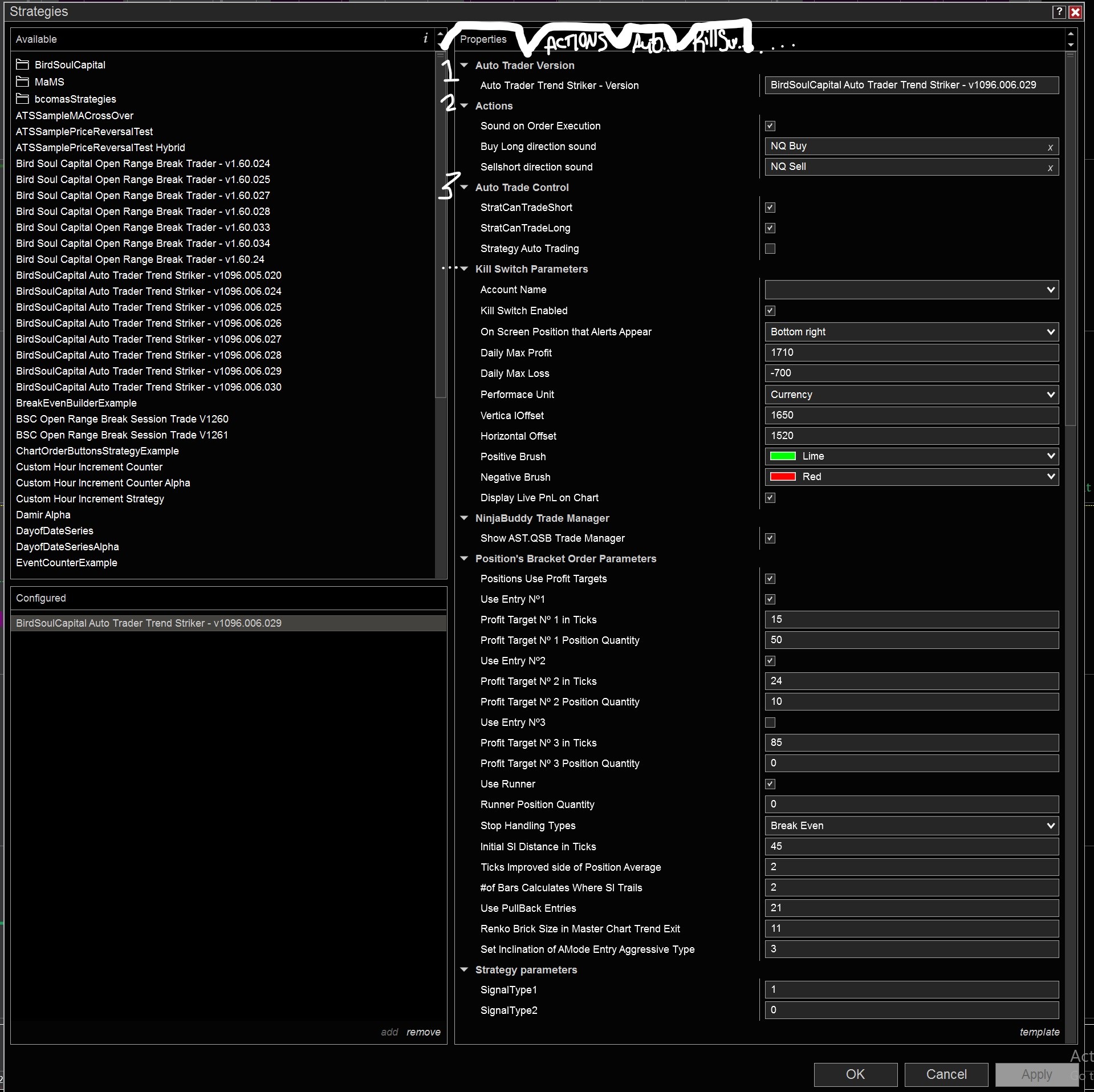Open the MaMS folder
Image resolution: width=1094 pixels, height=1092 pixels.
[x=40, y=82]
